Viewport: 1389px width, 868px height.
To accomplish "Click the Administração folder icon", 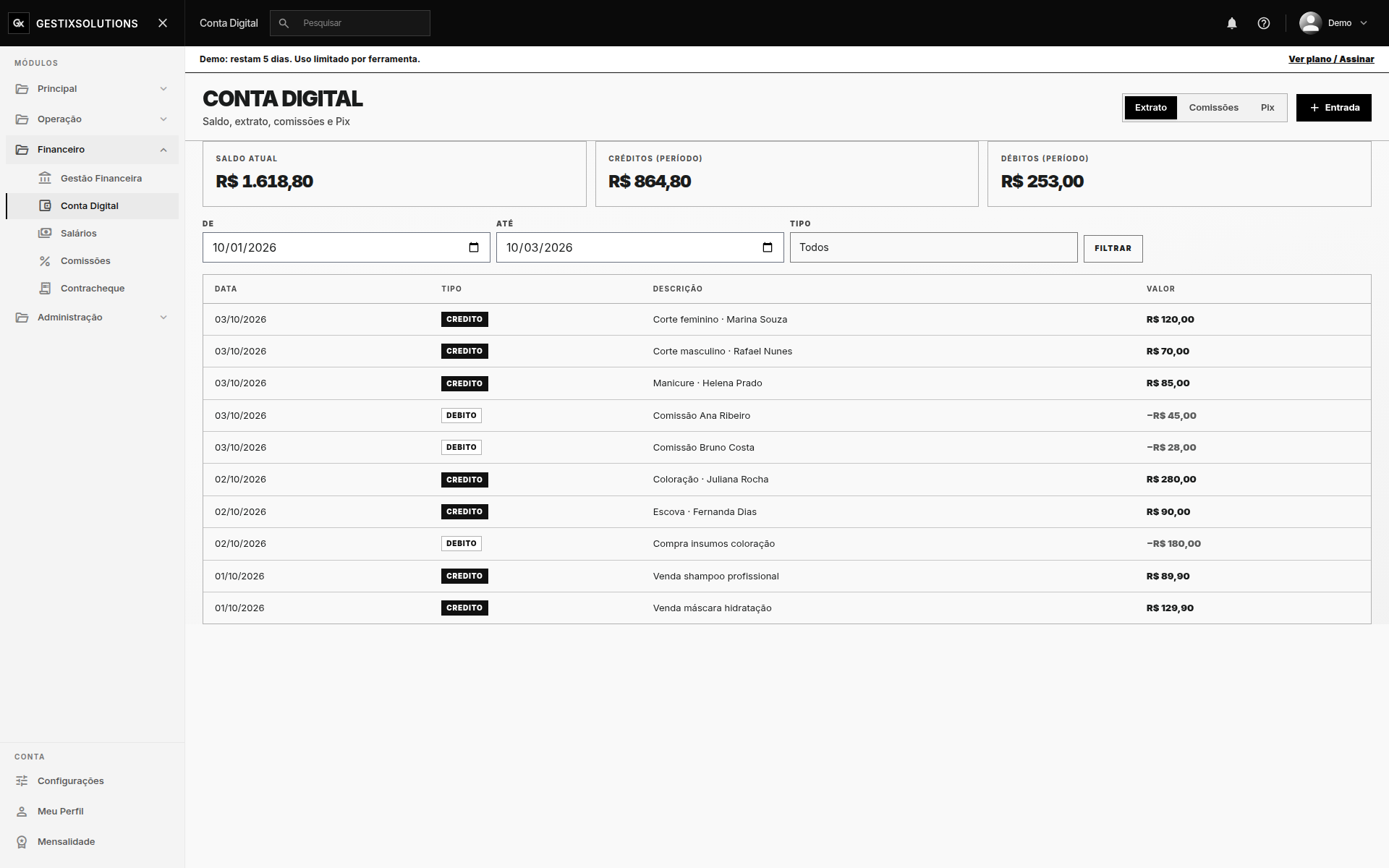I will pyautogui.click(x=22, y=318).
